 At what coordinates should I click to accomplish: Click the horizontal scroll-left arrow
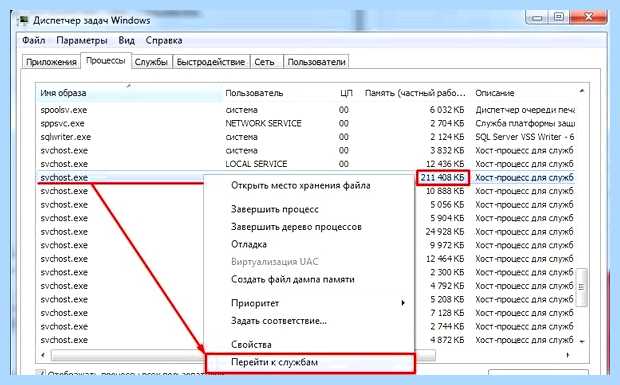click(x=43, y=355)
